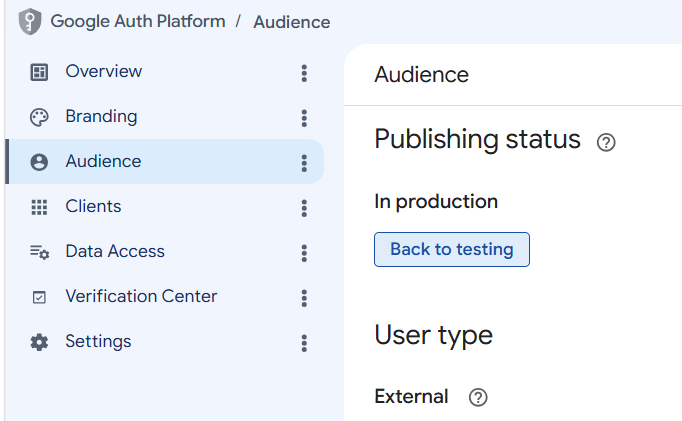Click the Audience breadcrumb in header
Screen dimensions: 682x421
point(292,22)
